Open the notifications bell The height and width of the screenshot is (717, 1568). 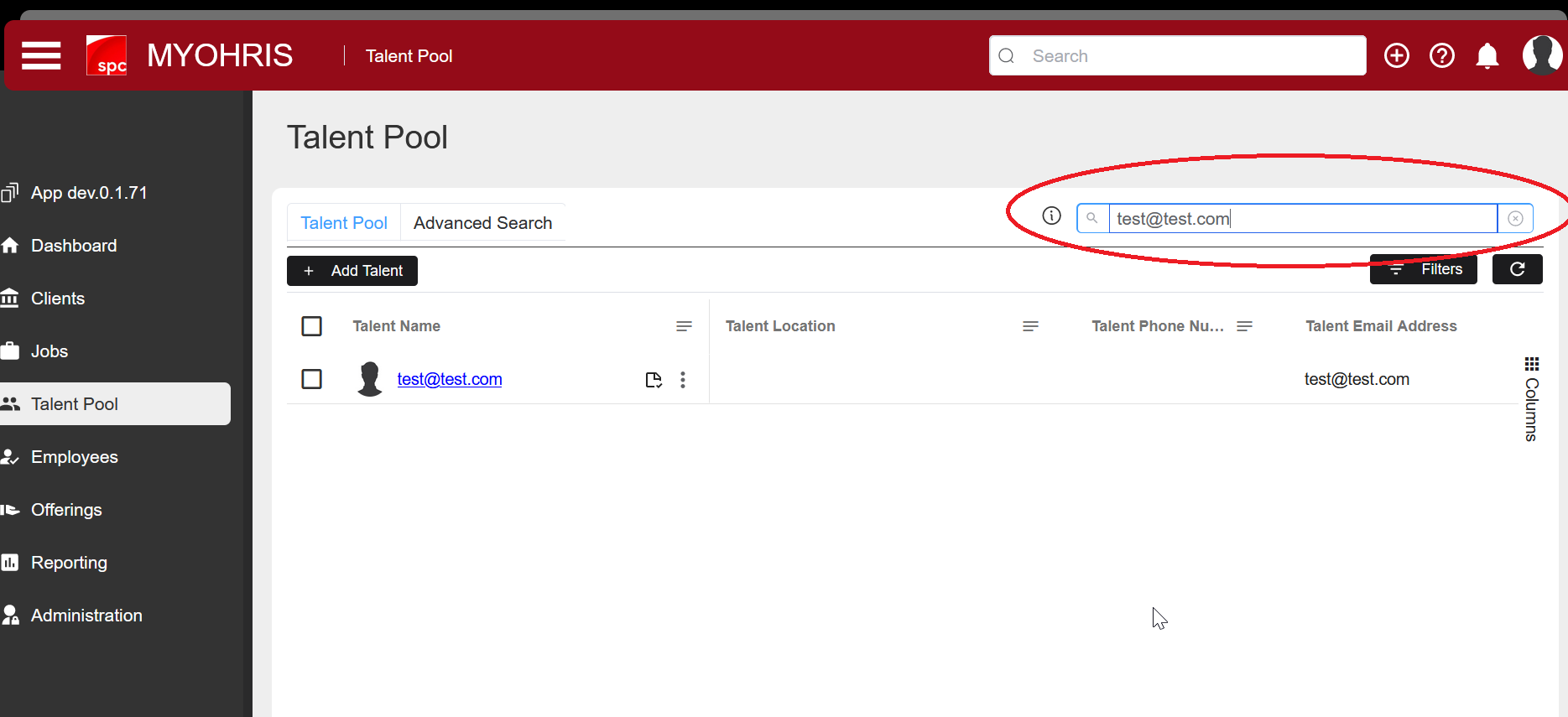[1487, 56]
